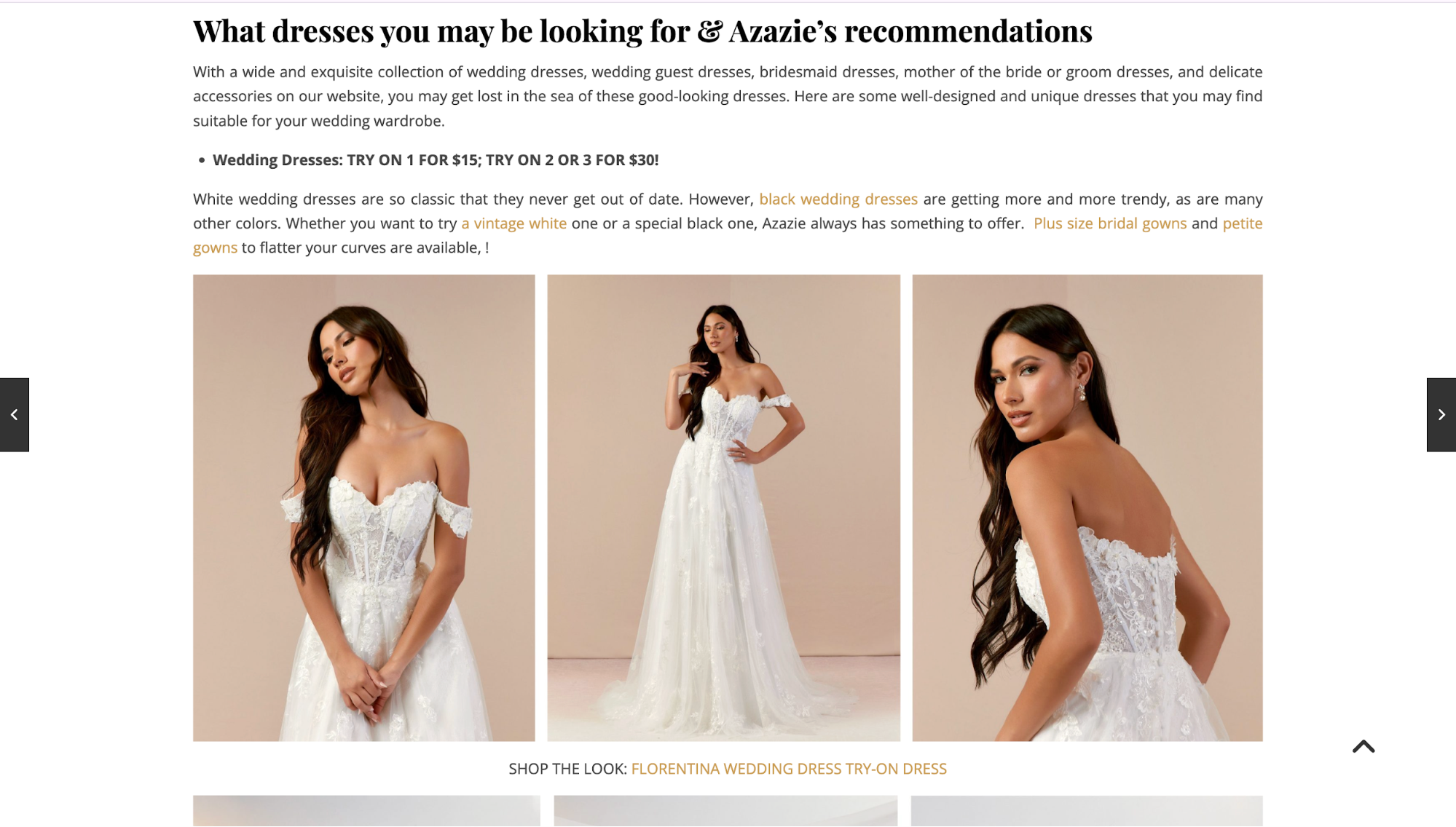Open the 'a vintage white' link

pos(513,223)
